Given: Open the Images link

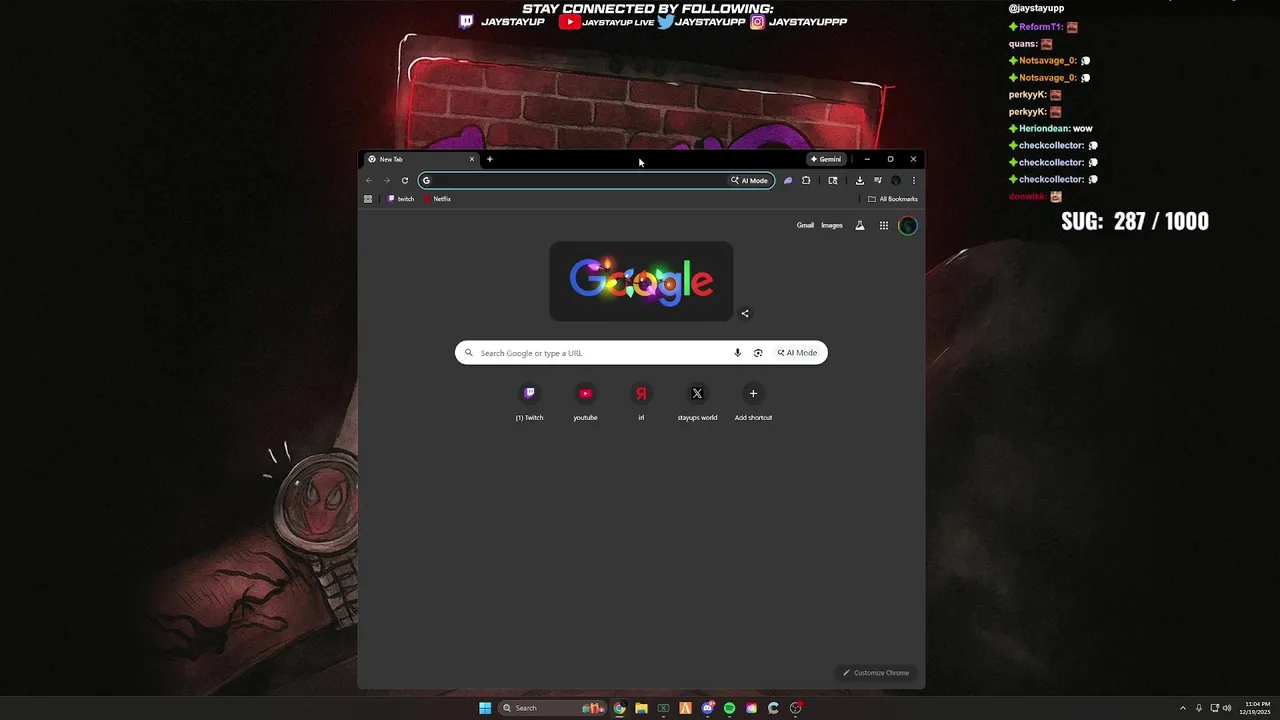Looking at the screenshot, I should click(x=832, y=226).
